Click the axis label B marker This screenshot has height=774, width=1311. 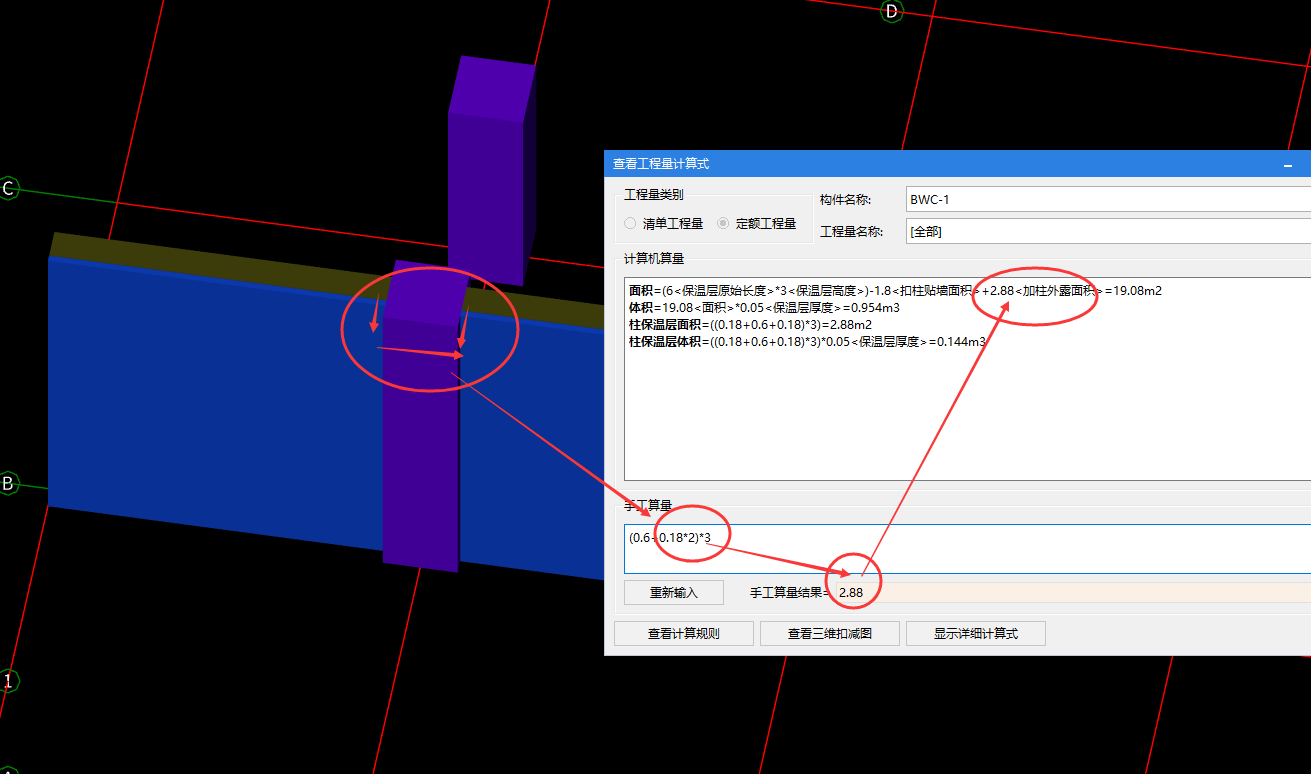(x=8, y=484)
